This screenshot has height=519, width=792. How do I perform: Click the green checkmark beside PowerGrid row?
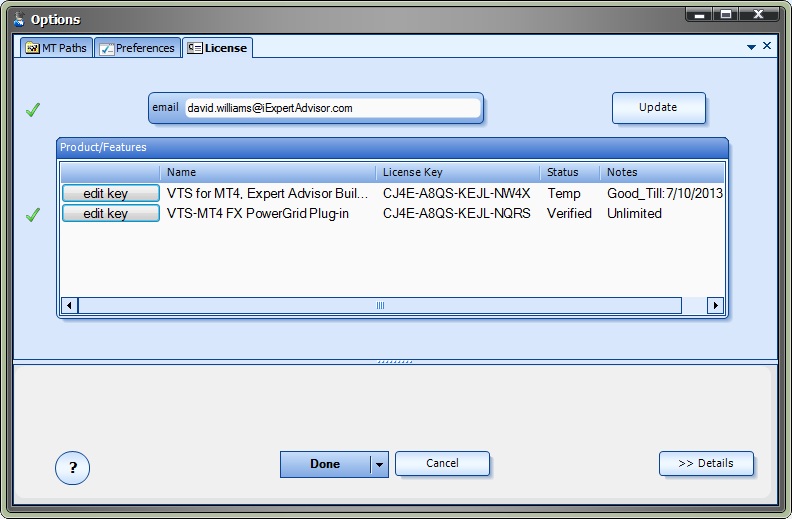click(33, 215)
